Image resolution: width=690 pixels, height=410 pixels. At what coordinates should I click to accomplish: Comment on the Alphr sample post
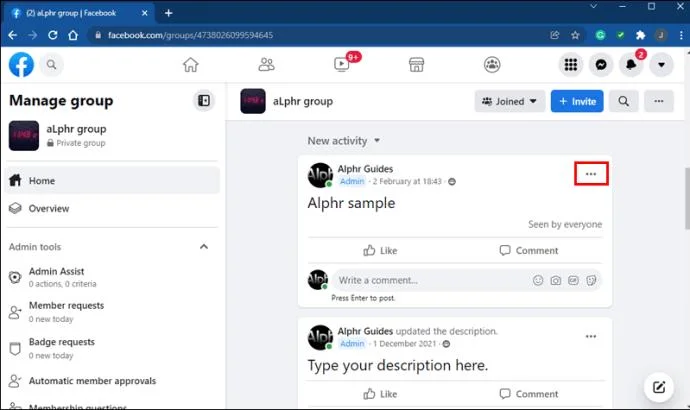pyautogui.click(x=529, y=250)
